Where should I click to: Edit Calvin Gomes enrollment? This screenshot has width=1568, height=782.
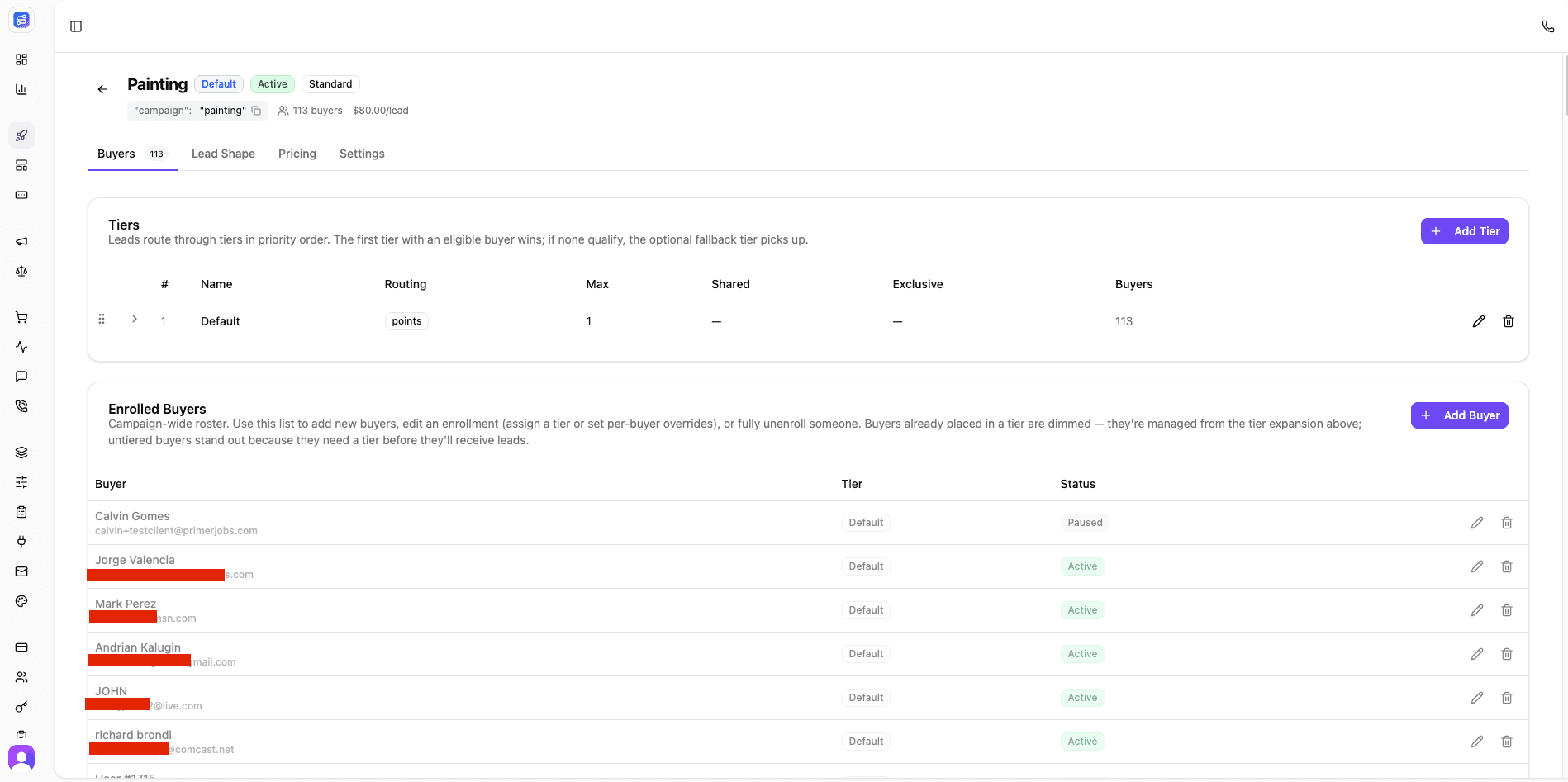pos(1477,523)
